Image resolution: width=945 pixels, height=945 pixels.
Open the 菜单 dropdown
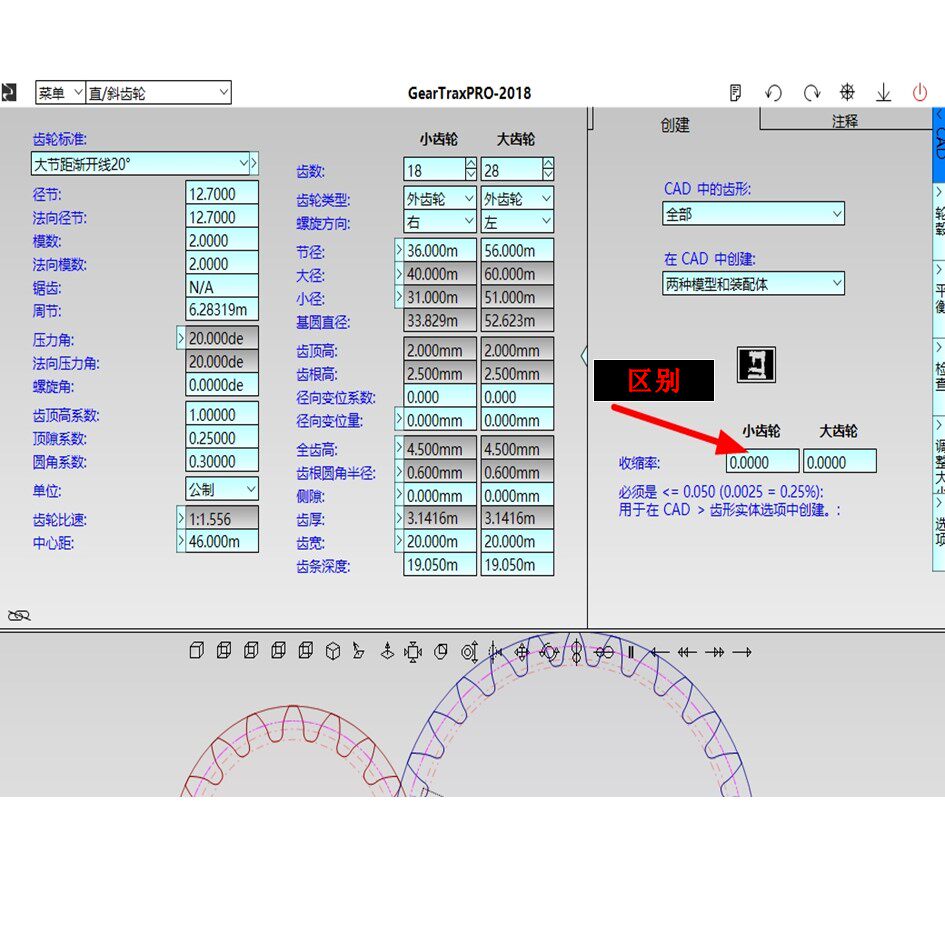[61, 93]
